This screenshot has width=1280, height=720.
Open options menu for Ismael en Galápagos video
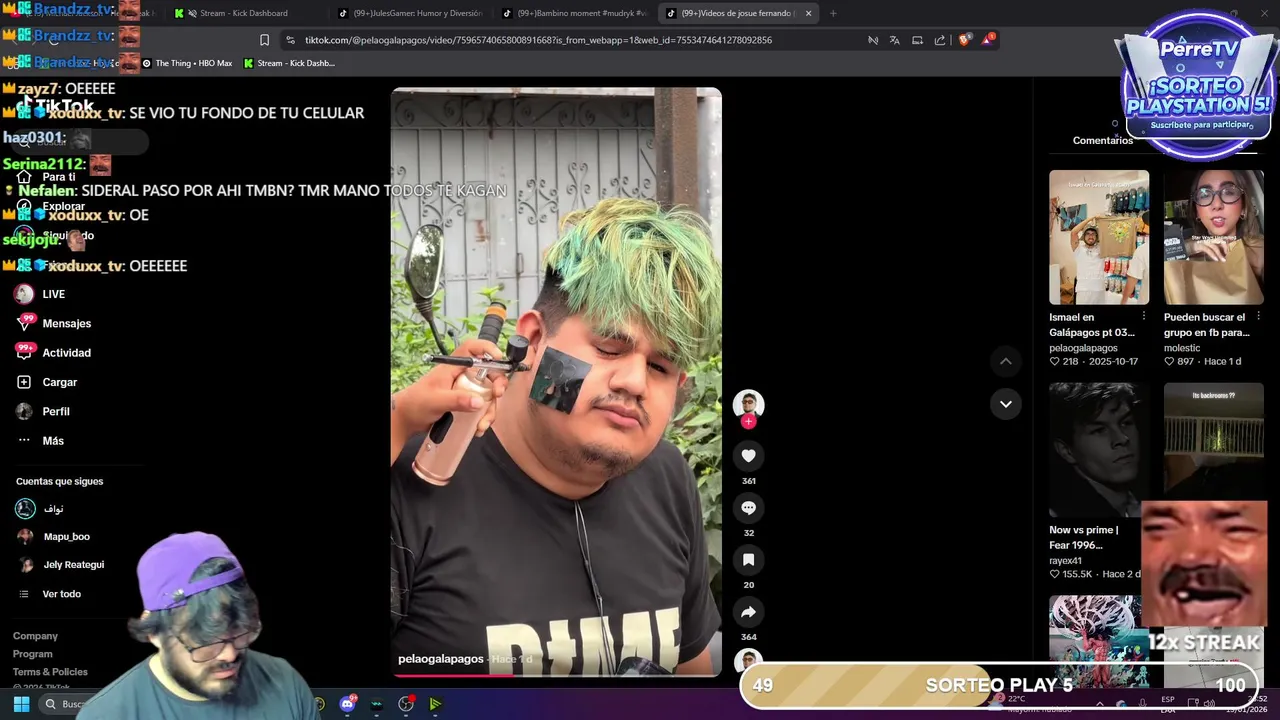[1144, 317]
